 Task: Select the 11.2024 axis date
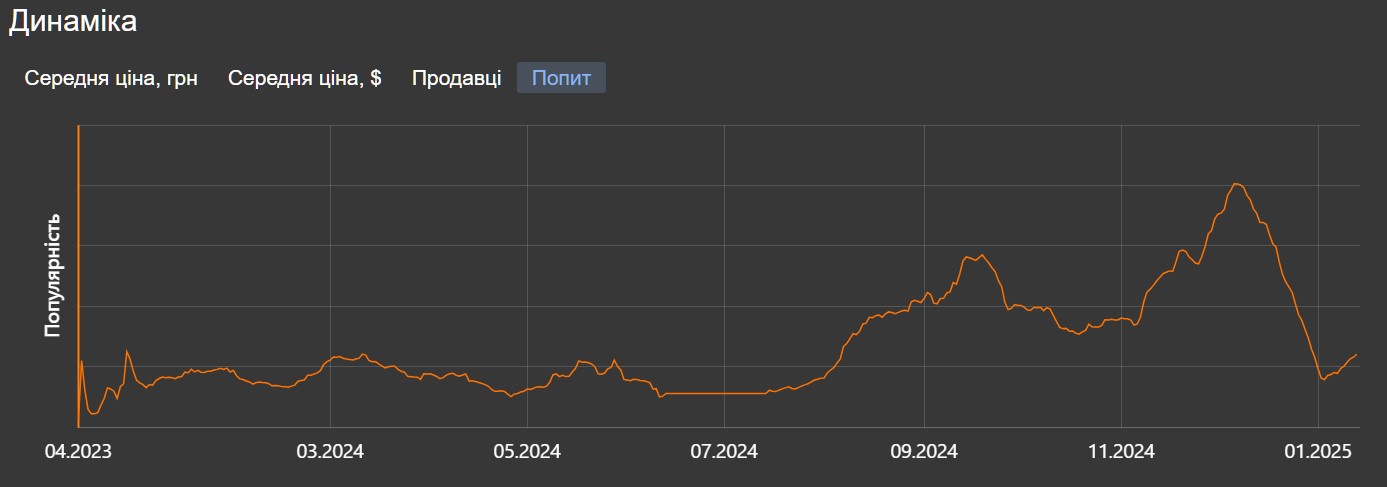(1122, 452)
